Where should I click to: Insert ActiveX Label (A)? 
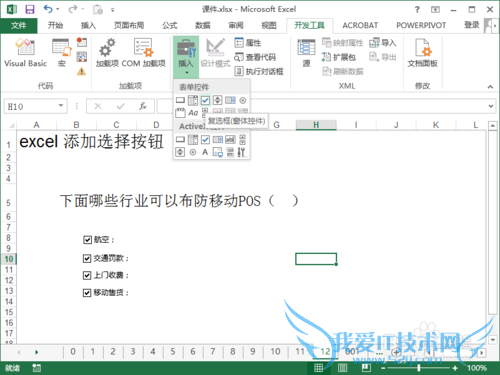[205, 152]
